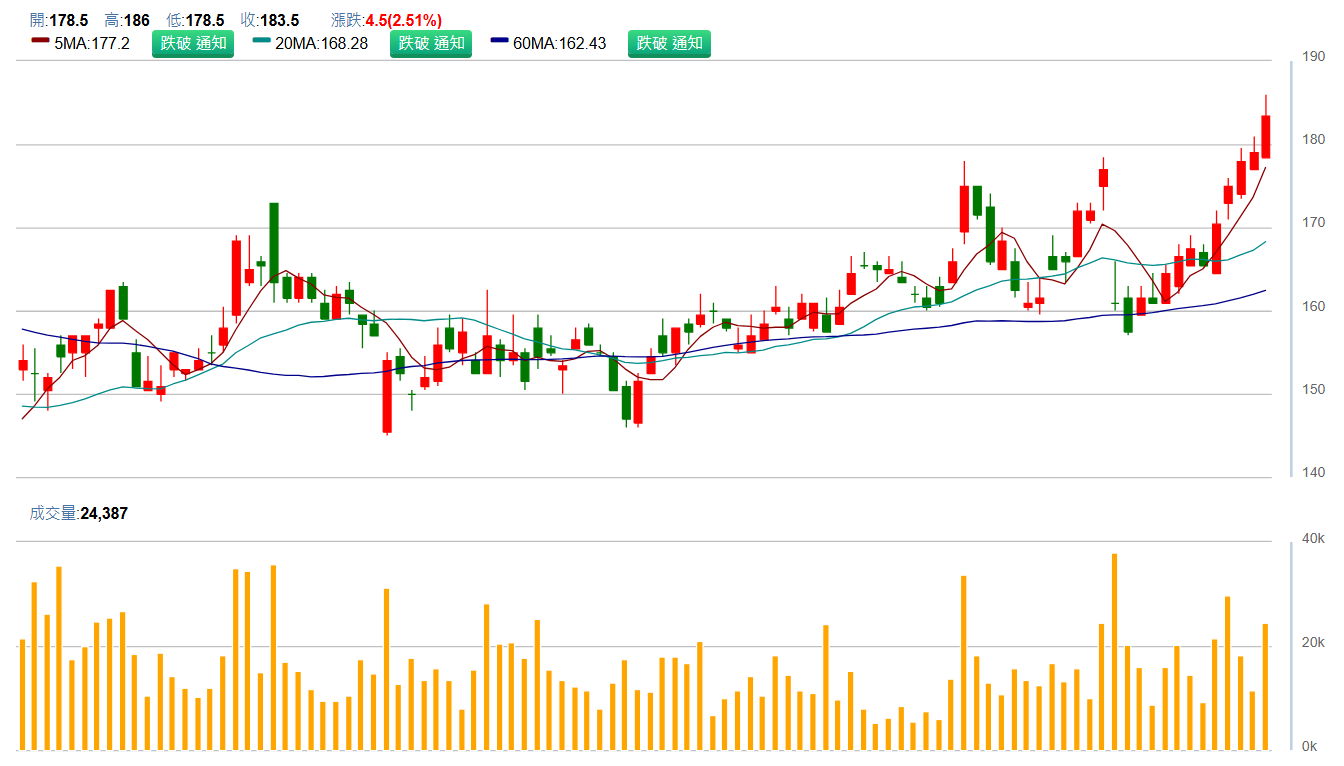Click the 收 183.5 closing price text

tap(270, 20)
